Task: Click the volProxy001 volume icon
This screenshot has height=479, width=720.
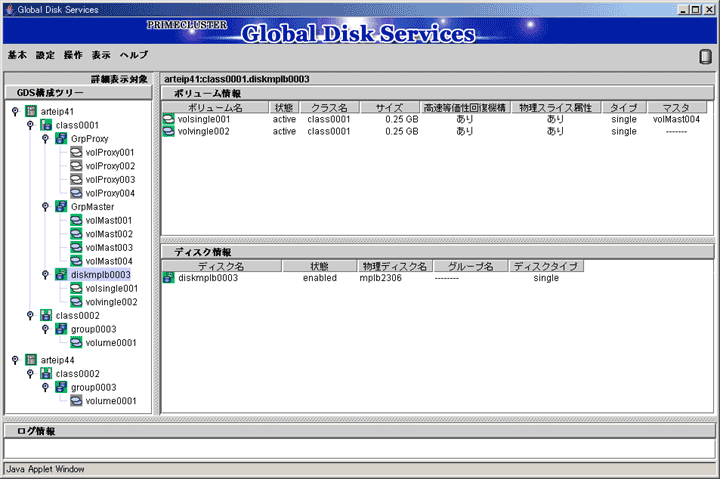Action: (76, 152)
